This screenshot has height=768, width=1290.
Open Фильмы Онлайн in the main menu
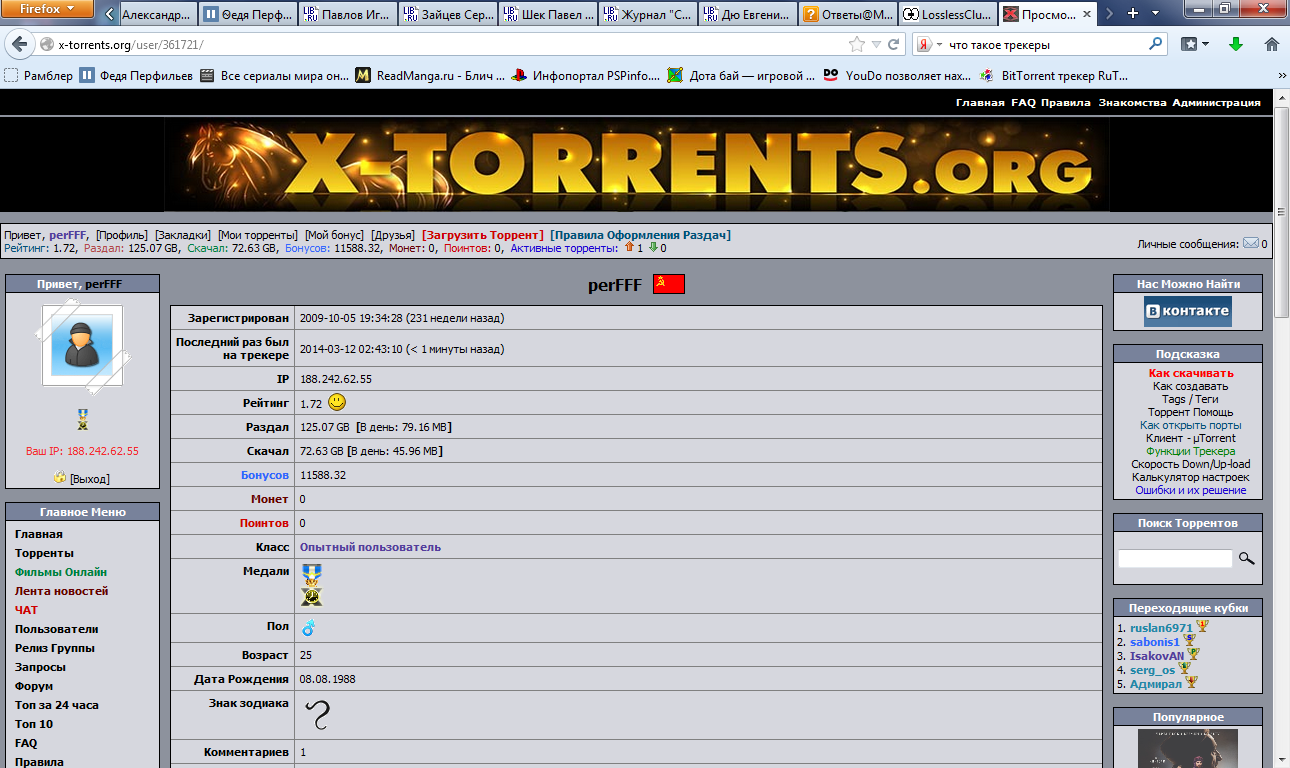(61, 572)
